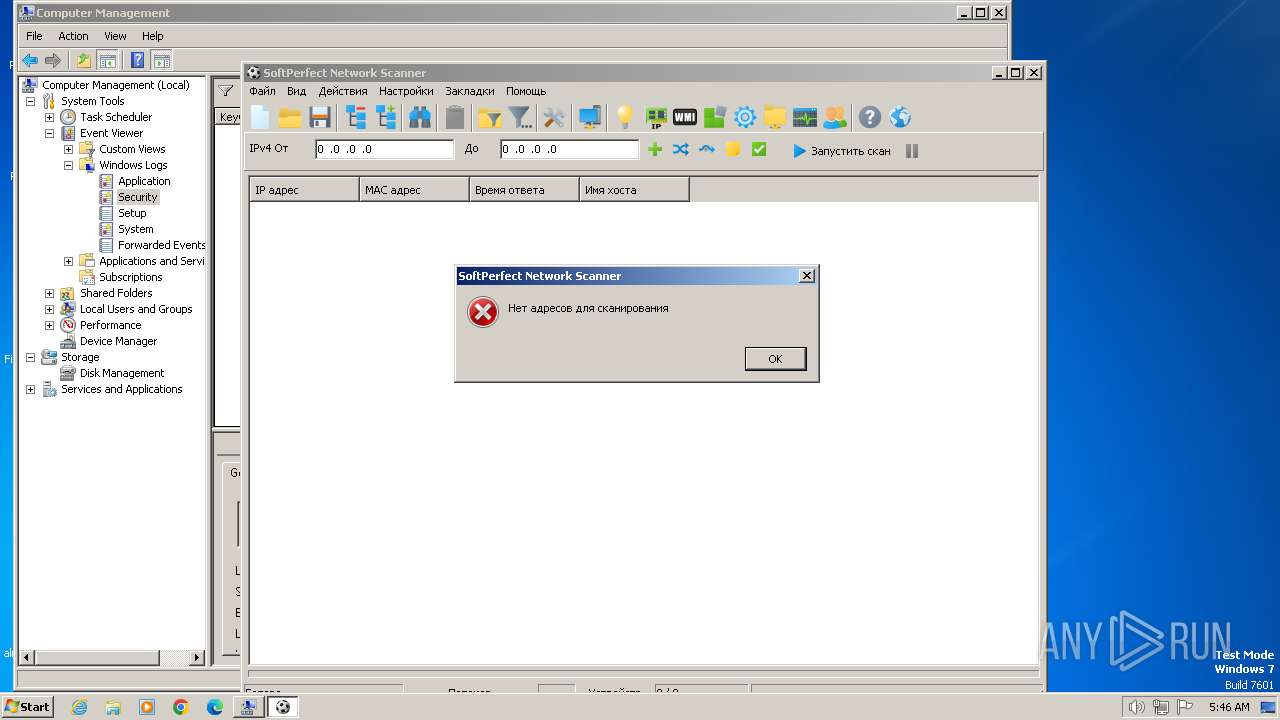Click the folder filter icon
The width and height of the screenshot is (1280, 720).
point(489,118)
